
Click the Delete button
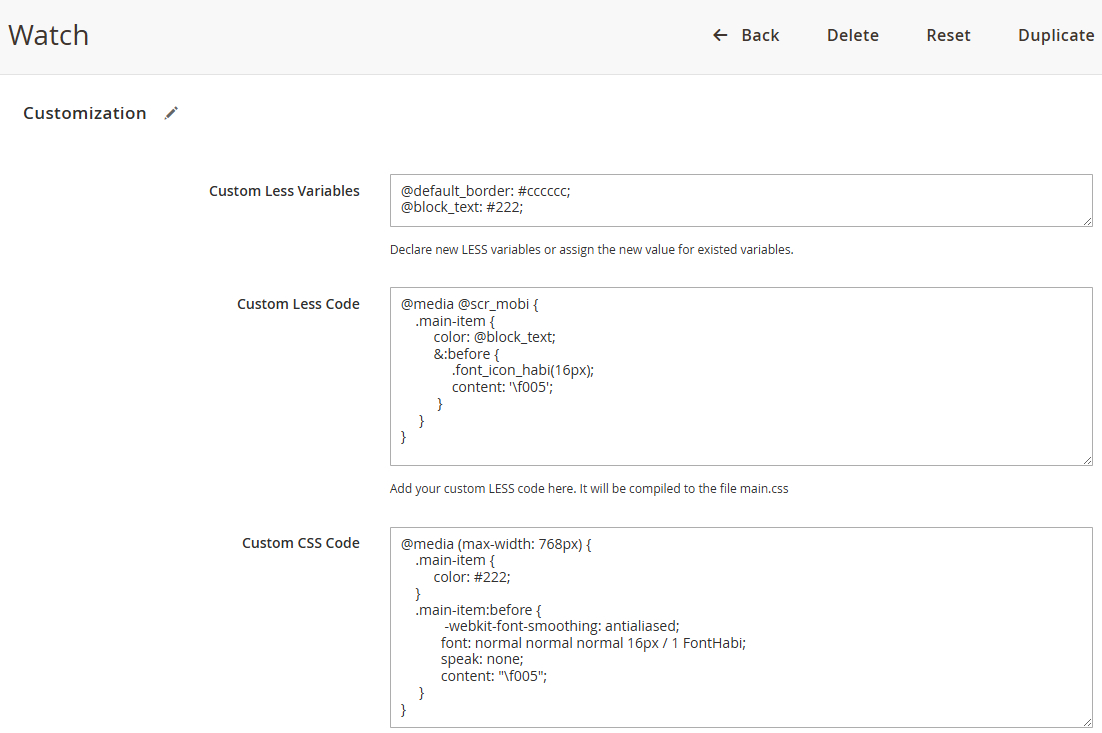853,35
